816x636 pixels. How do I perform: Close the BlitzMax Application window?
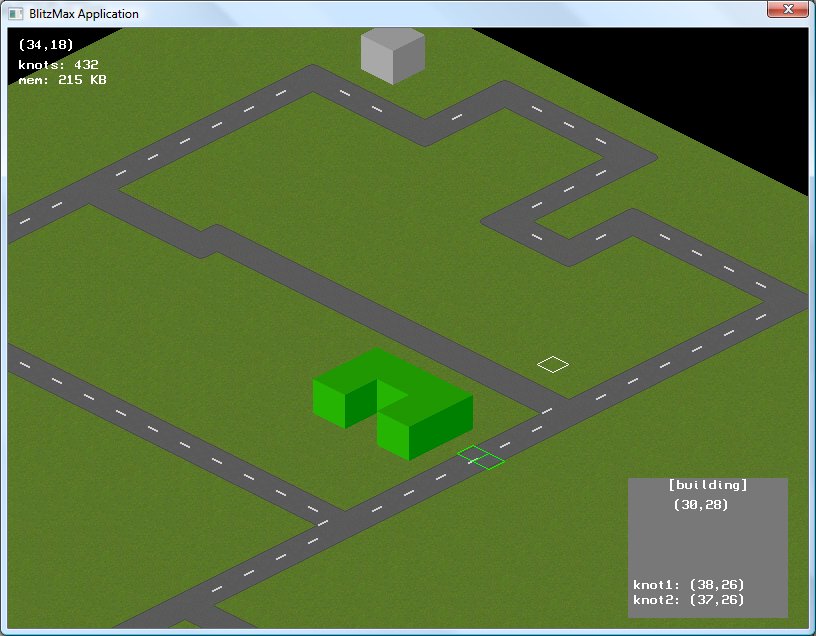coord(788,9)
